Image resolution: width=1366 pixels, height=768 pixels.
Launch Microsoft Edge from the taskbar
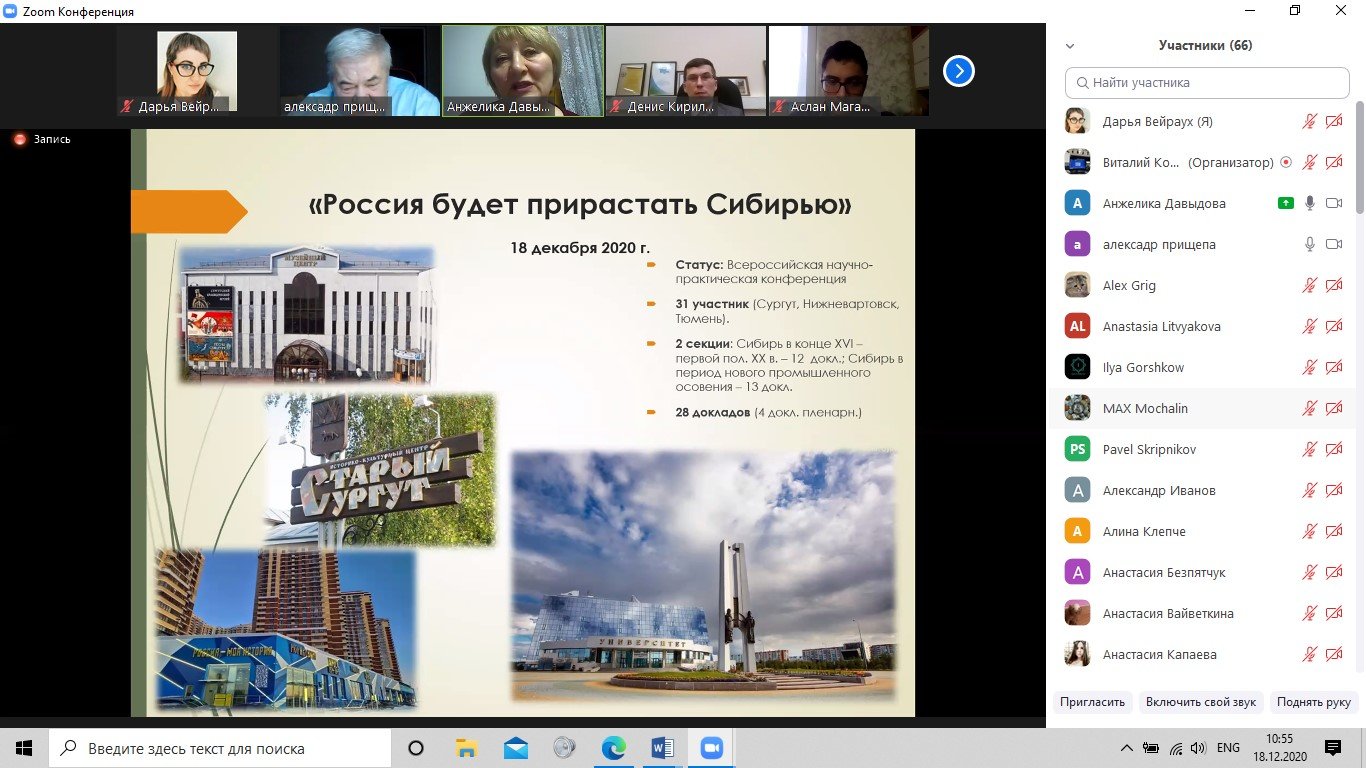(x=613, y=747)
